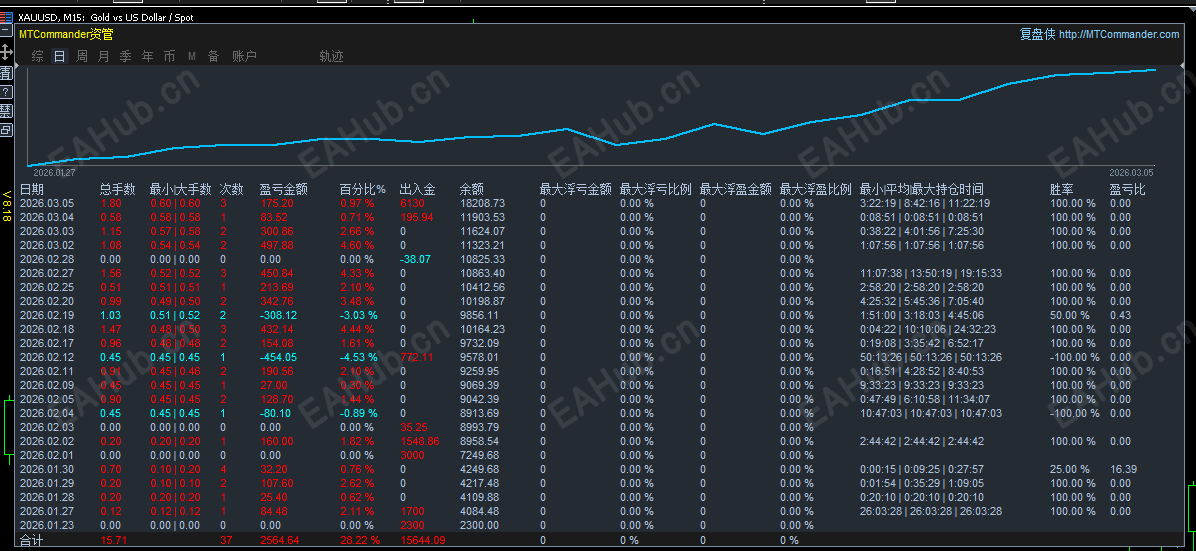Screen dimensions: 1196x551
Task: Click the four-way move arrows icon
Action: click(x=6, y=52)
